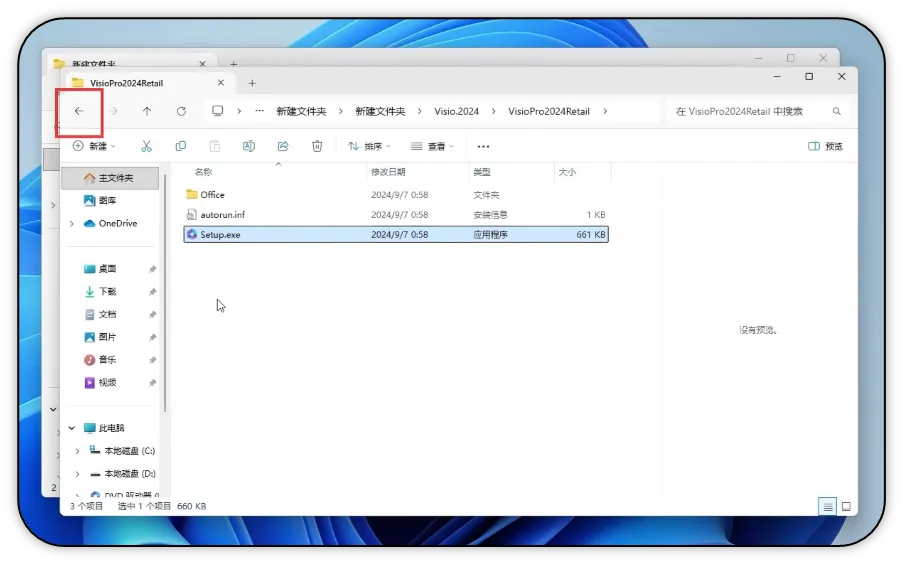Sort by 修改日期 column header
This screenshot has width=903, height=564.
click(388, 172)
